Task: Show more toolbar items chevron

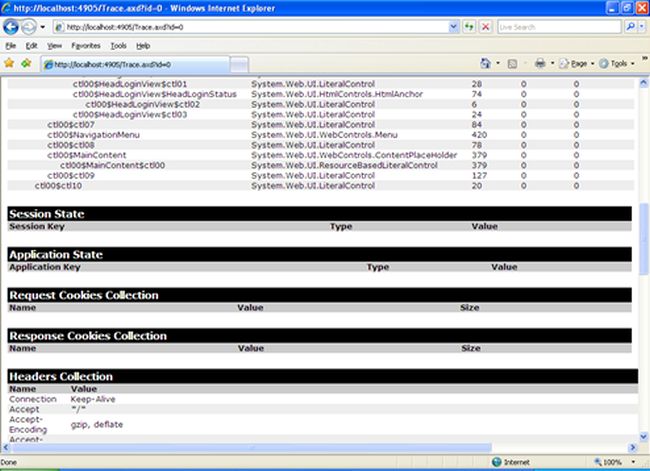Action: (645, 58)
